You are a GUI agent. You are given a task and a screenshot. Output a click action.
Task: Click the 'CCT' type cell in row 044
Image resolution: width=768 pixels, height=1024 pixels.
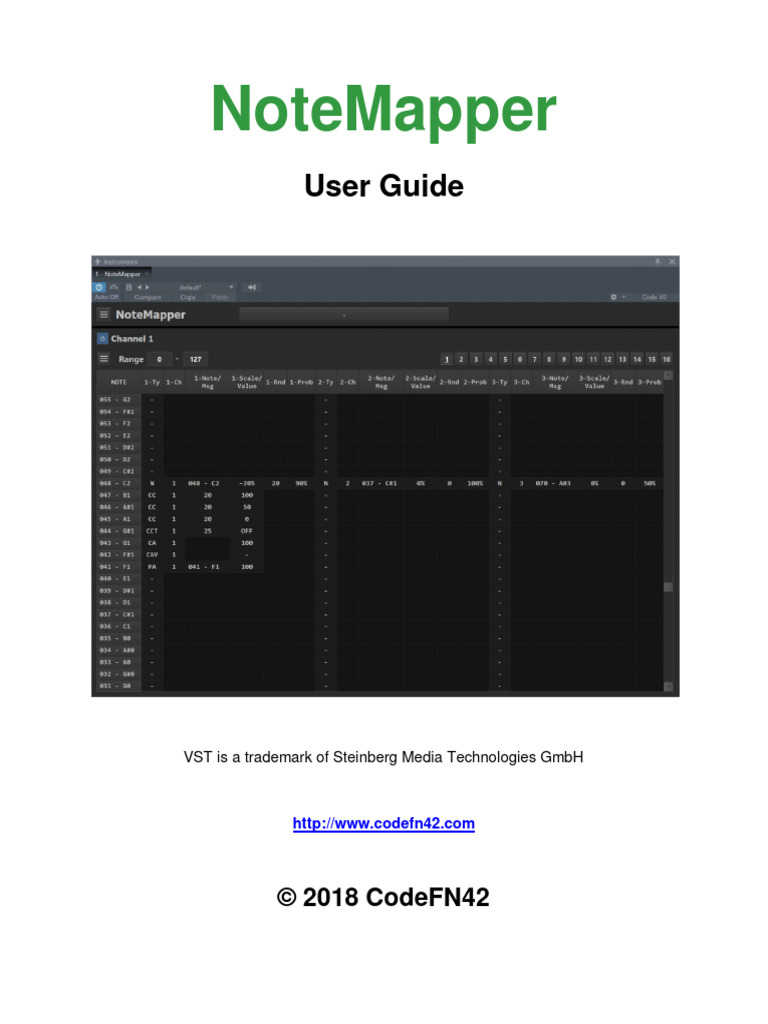pos(152,531)
